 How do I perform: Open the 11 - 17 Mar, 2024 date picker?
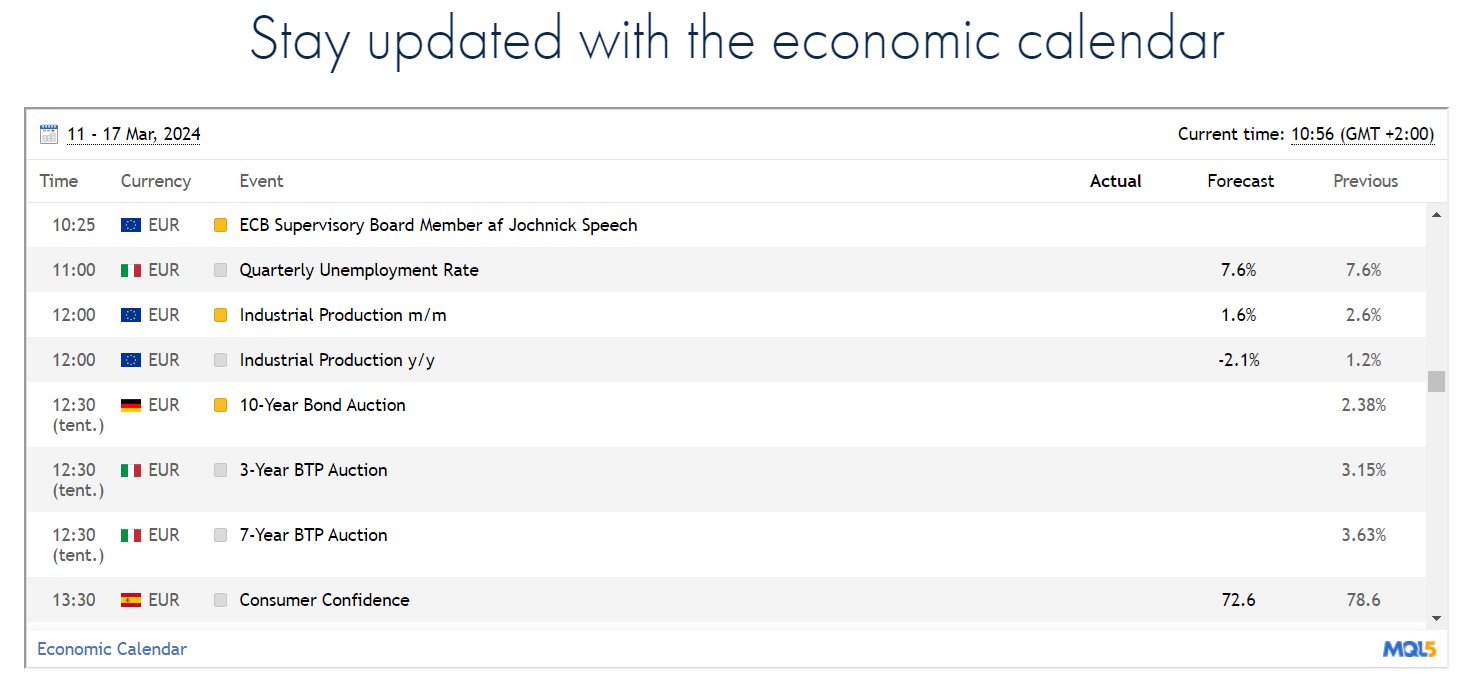134,134
